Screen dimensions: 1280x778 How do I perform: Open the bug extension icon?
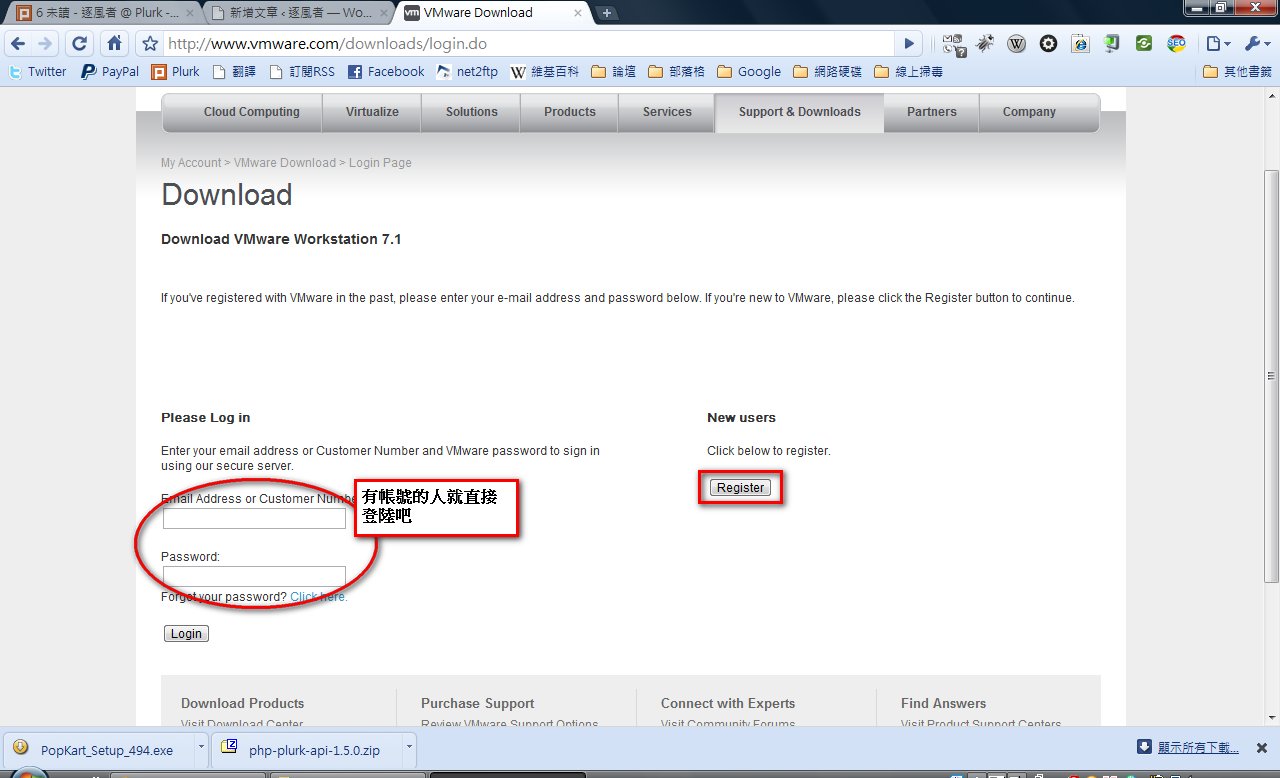[986, 44]
